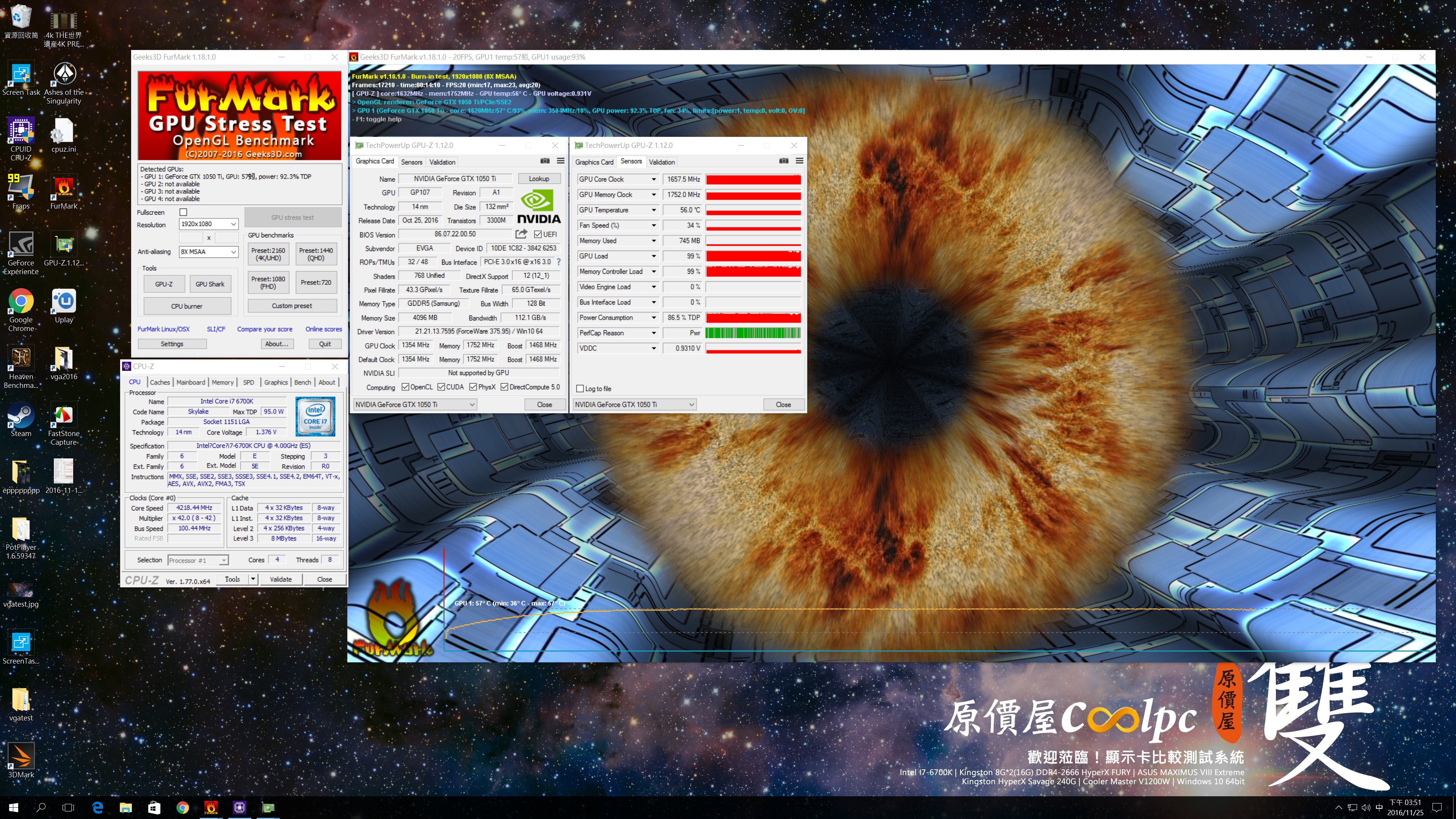The height and width of the screenshot is (819, 1456).
Task: Click the FurMark CPU burner button
Action: [187, 306]
